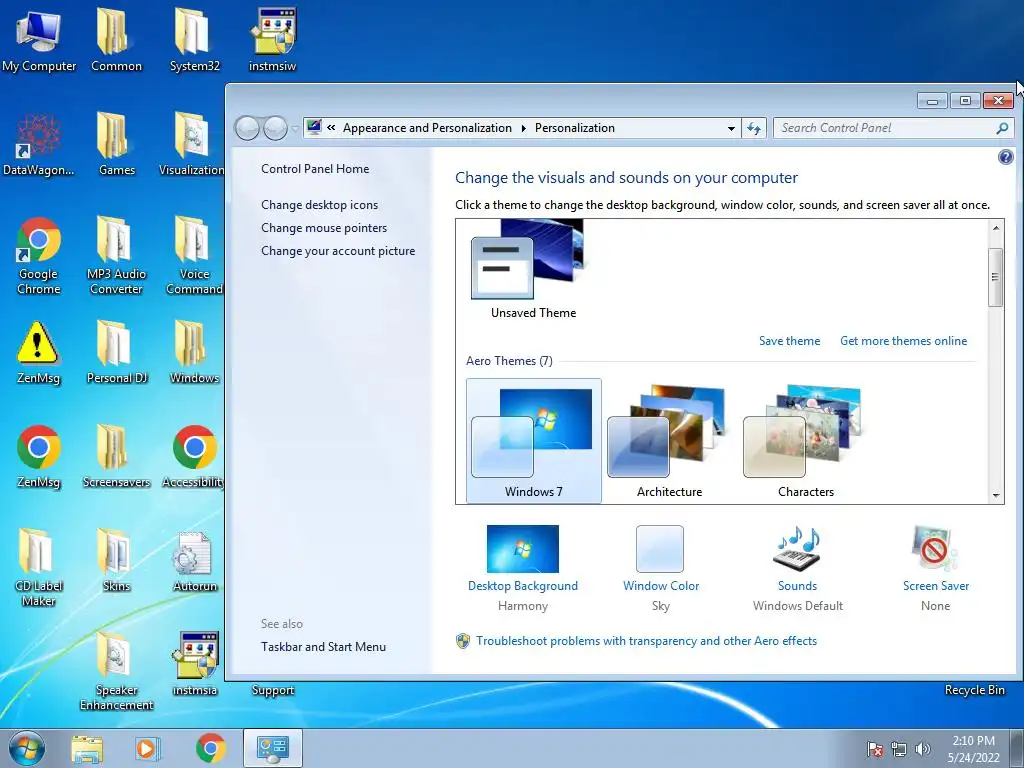The height and width of the screenshot is (768, 1024).
Task: Open Change desktop icons link
Action: click(x=319, y=204)
